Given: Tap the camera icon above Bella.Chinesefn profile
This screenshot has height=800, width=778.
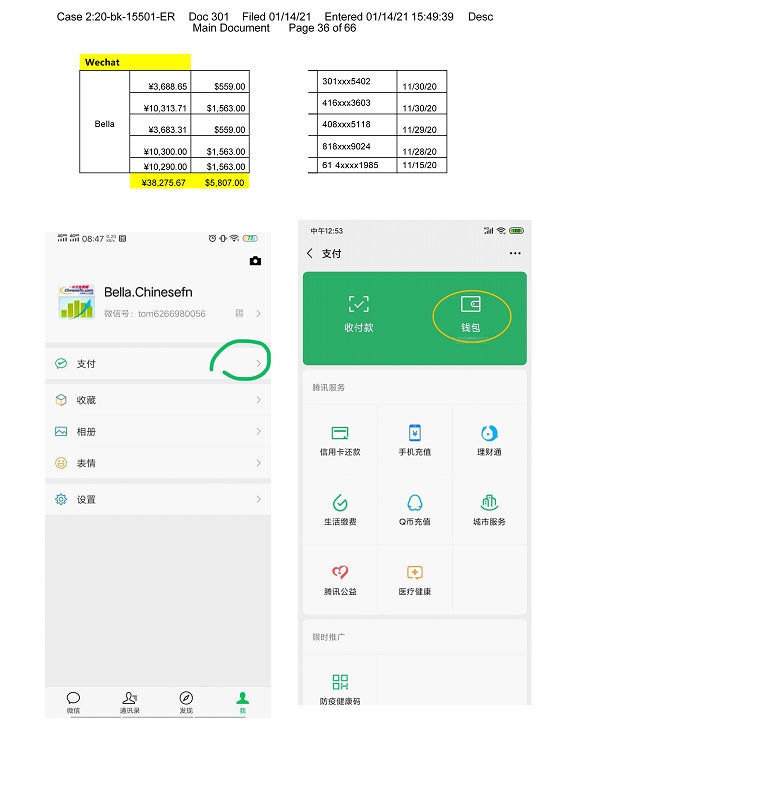Looking at the screenshot, I should point(255,261).
